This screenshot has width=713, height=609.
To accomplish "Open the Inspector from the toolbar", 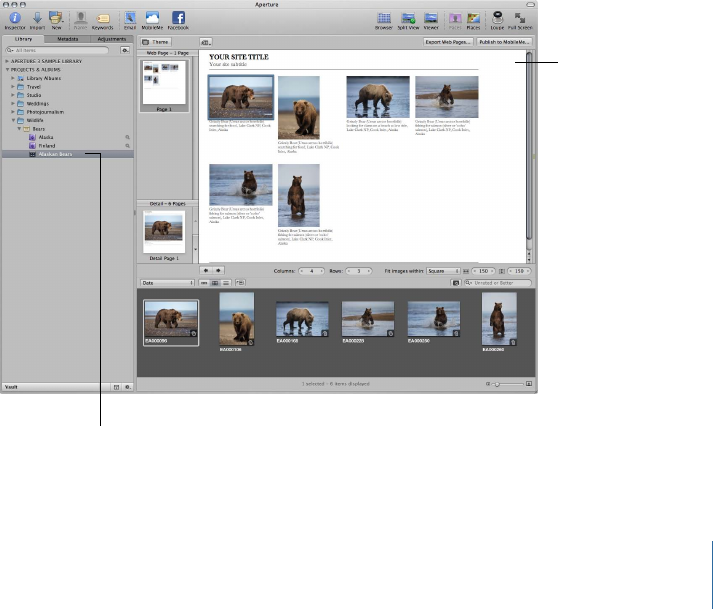I will (15, 18).
